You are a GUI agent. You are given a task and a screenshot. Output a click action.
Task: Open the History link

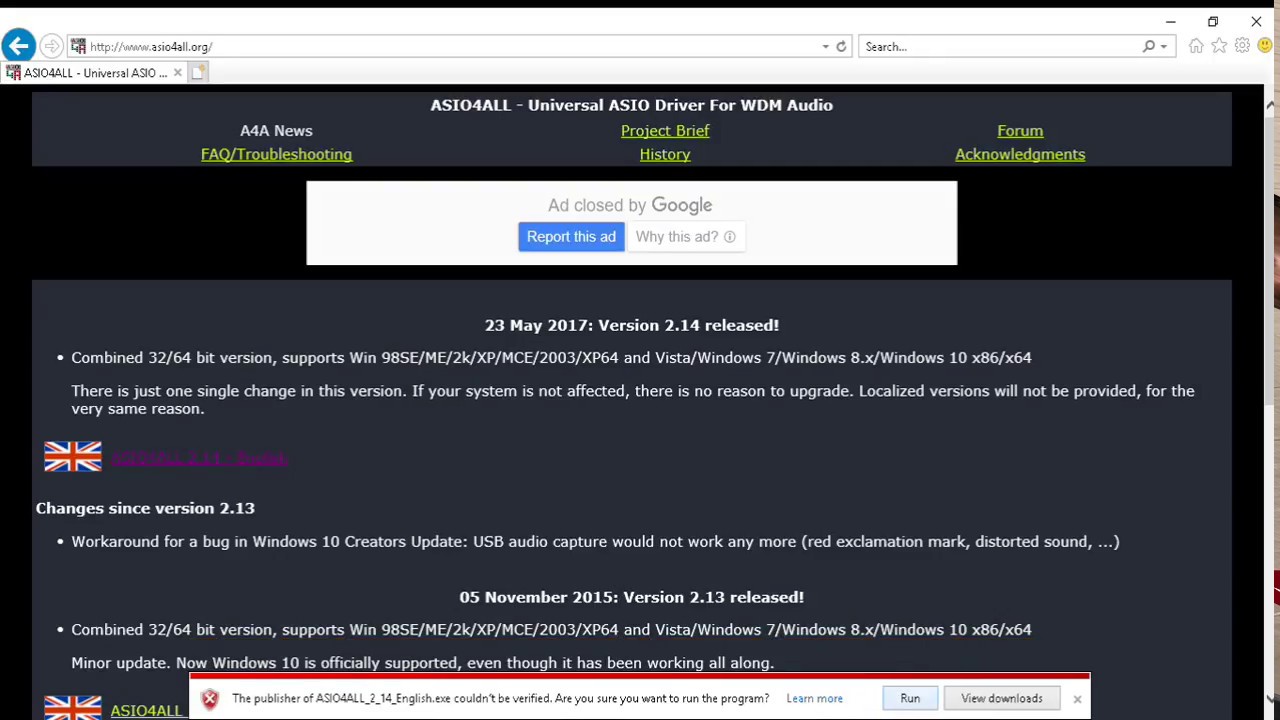[x=665, y=155]
